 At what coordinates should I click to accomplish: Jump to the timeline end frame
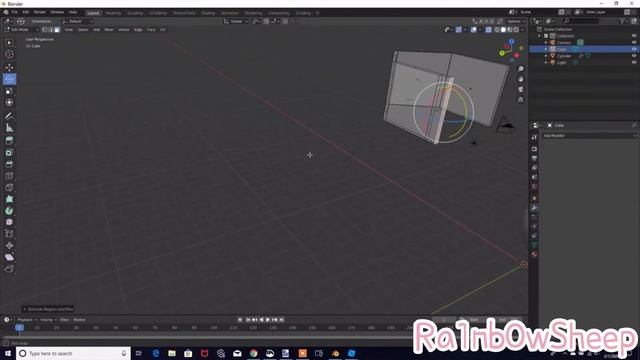click(281, 320)
